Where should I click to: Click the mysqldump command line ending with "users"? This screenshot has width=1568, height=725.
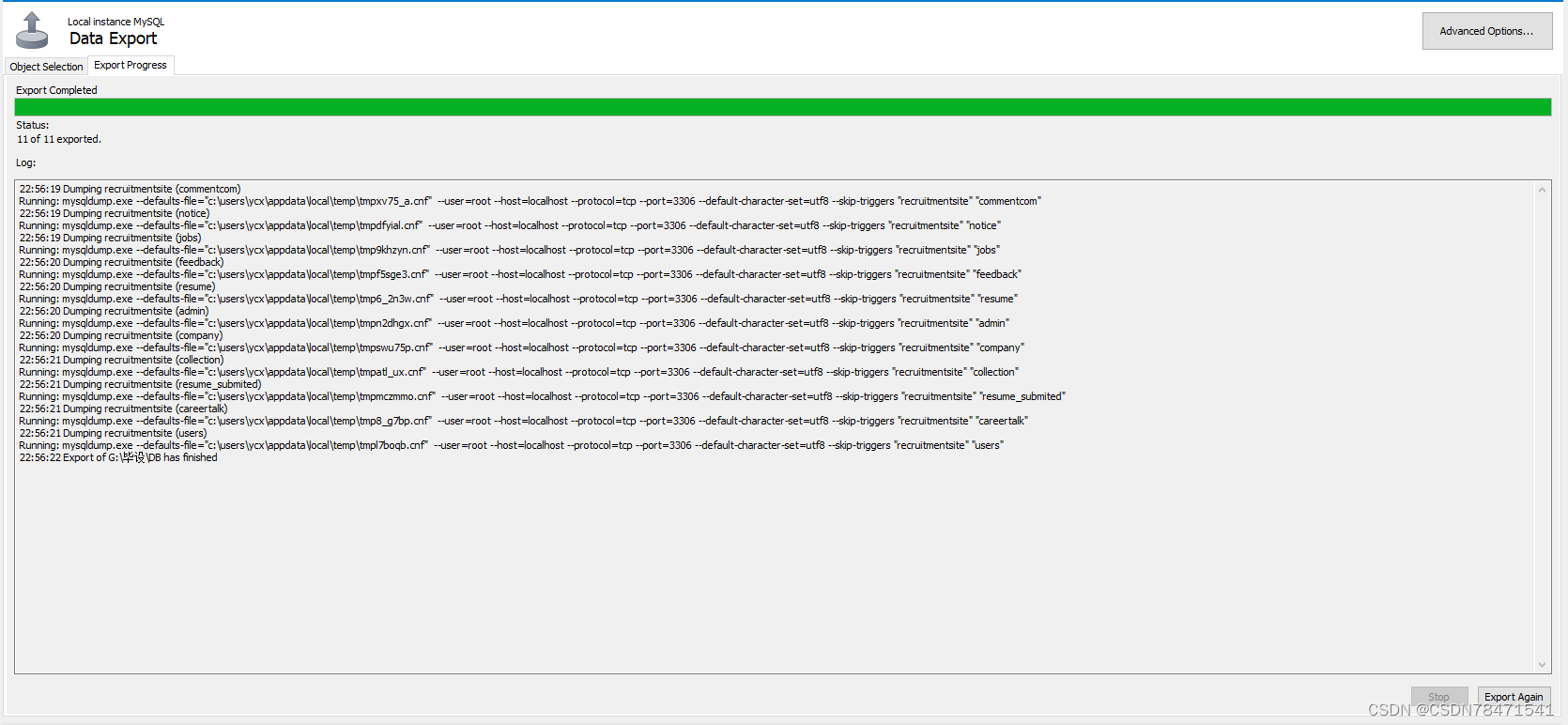point(512,445)
